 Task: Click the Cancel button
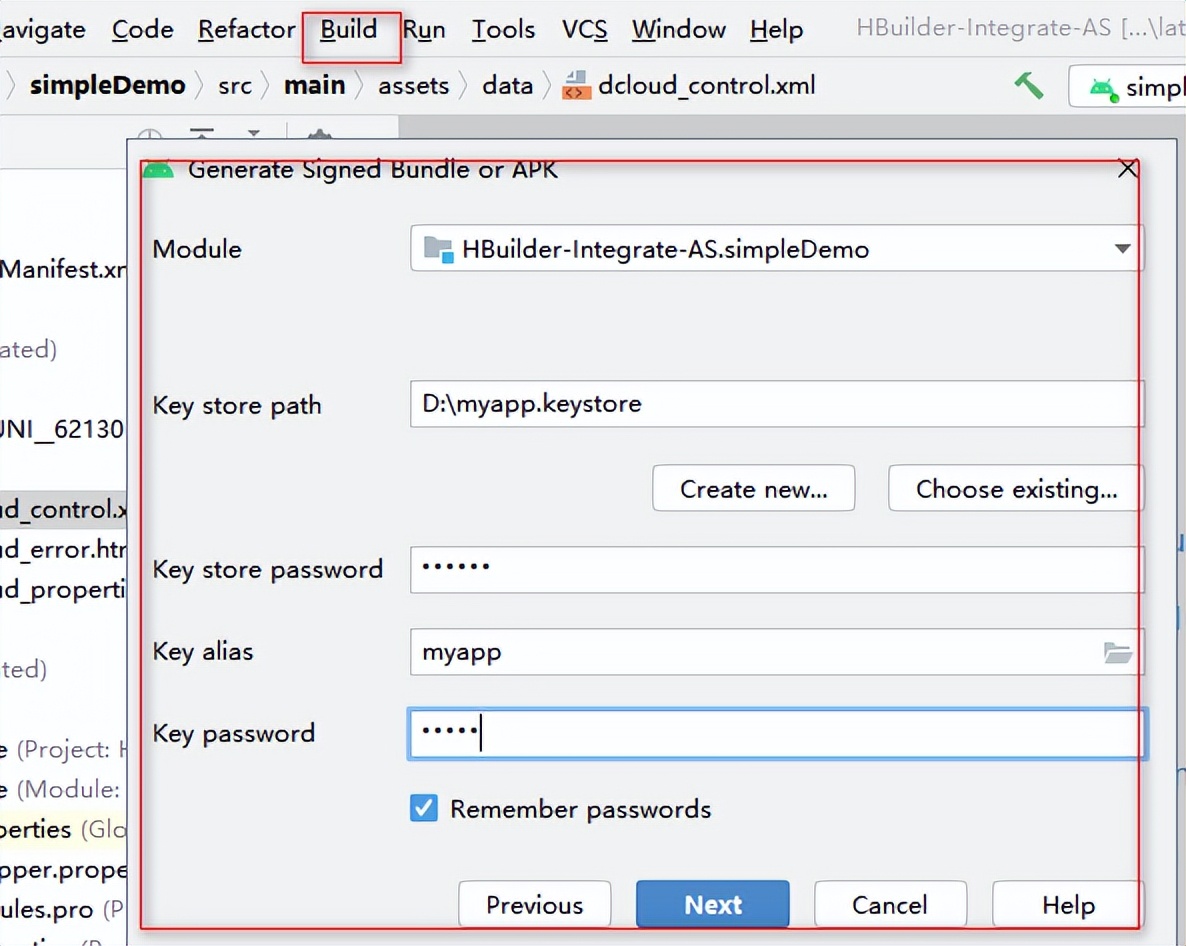(x=889, y=905)
